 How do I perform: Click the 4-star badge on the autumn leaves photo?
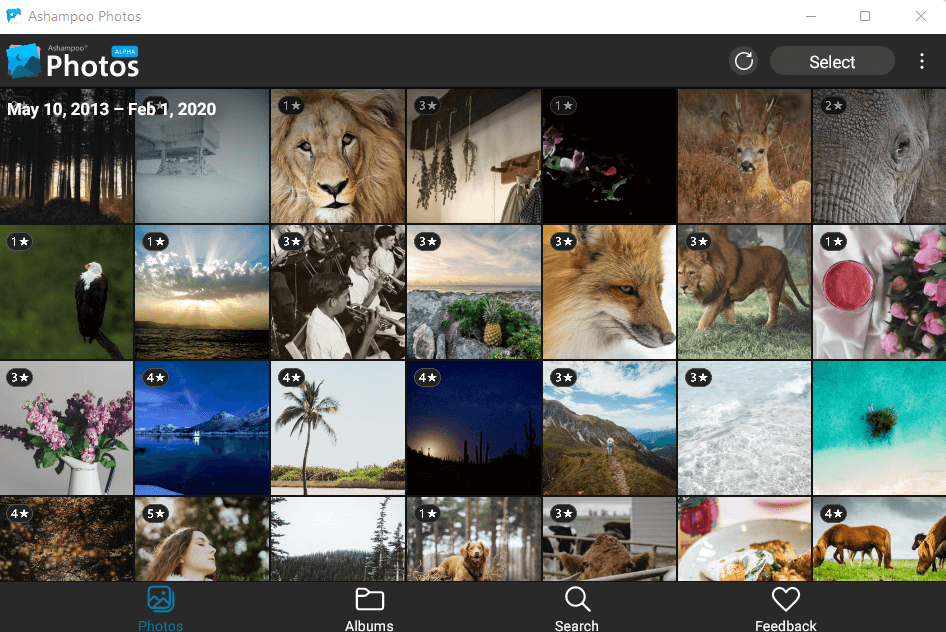pos(19,514)
